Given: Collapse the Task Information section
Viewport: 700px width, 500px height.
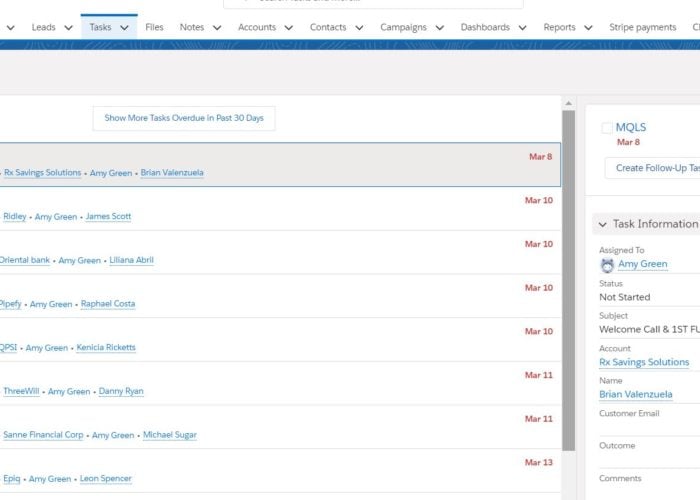Looking at the screenshot, I should click(x=603, y=225).
